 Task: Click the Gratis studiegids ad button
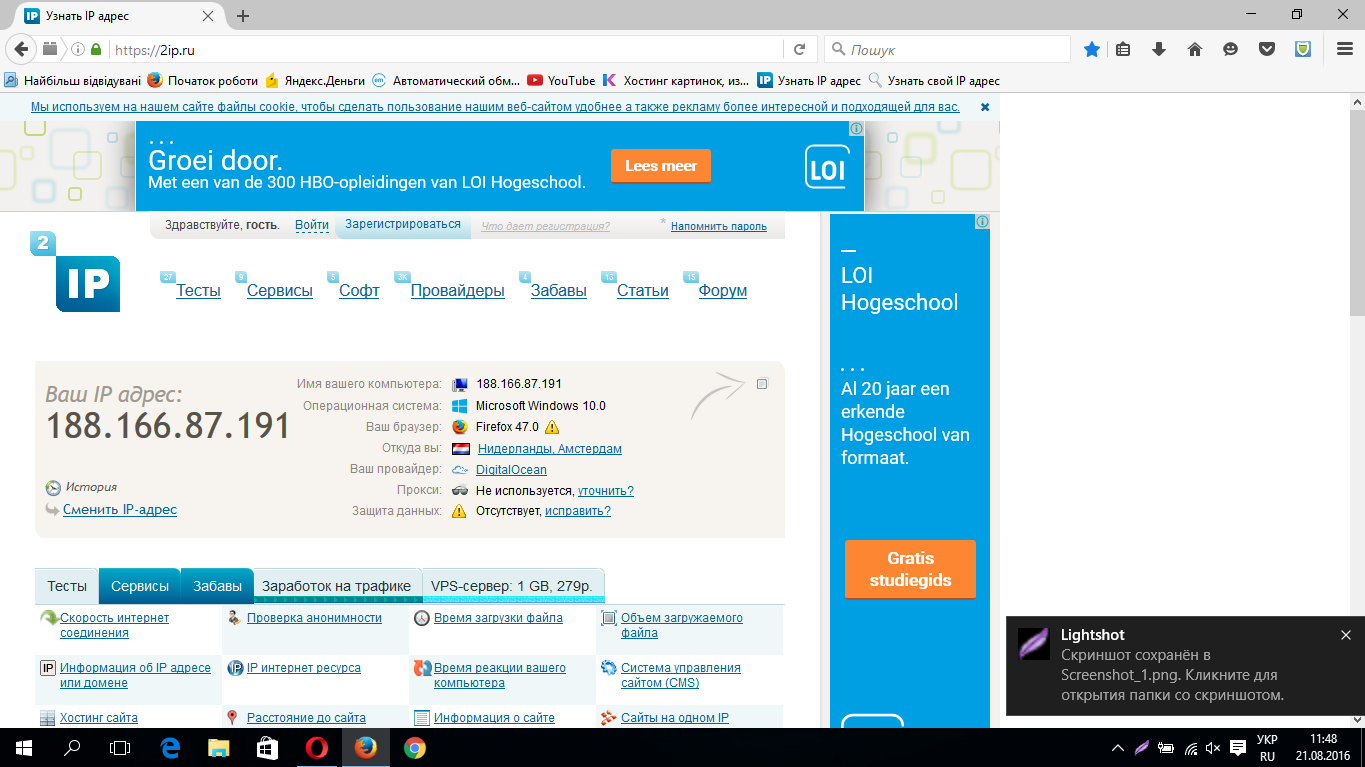(910, 570)
